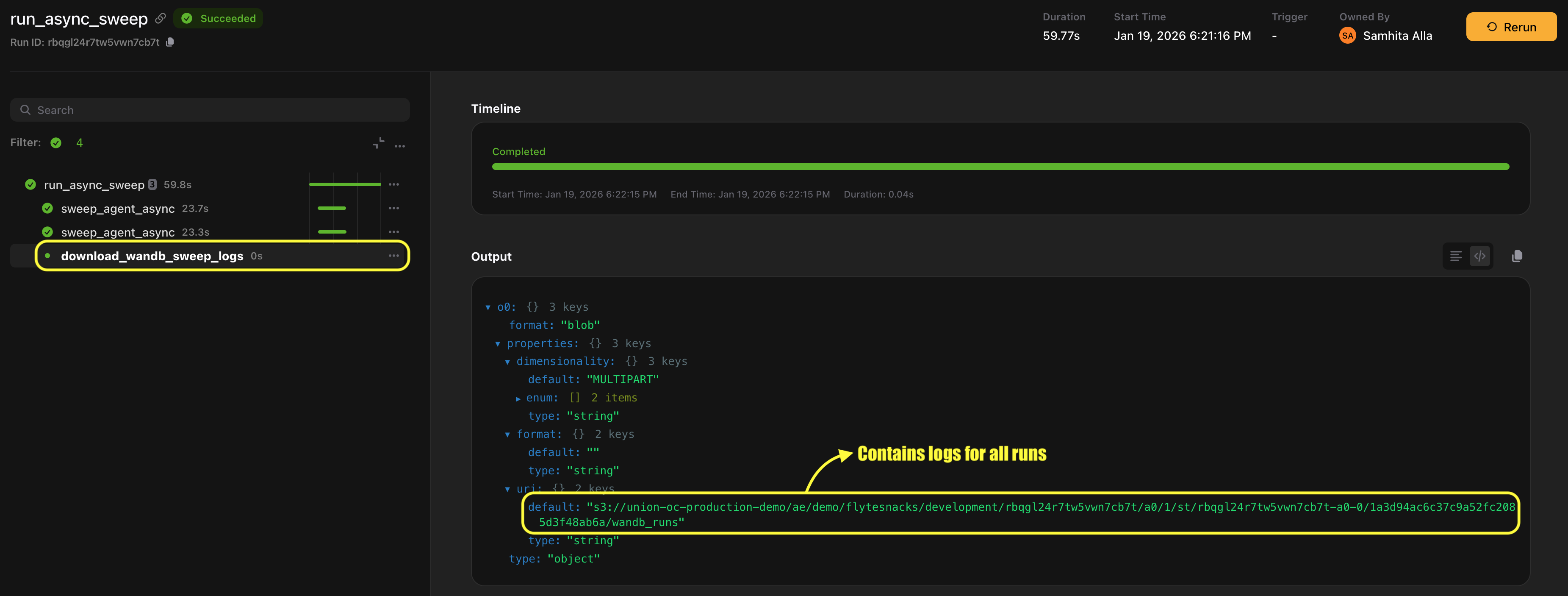
Task: Copy the output to clipboard
Action: (x=1517, y=256)
